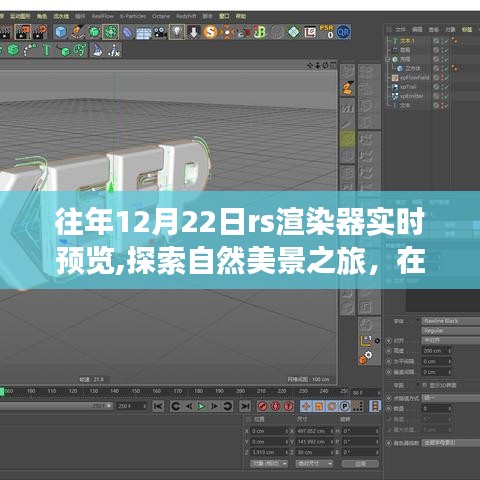The width and height of the screenshot is (480, 480).
Task: Select the orange Make Editable tool icon
Action: (347, 88)
